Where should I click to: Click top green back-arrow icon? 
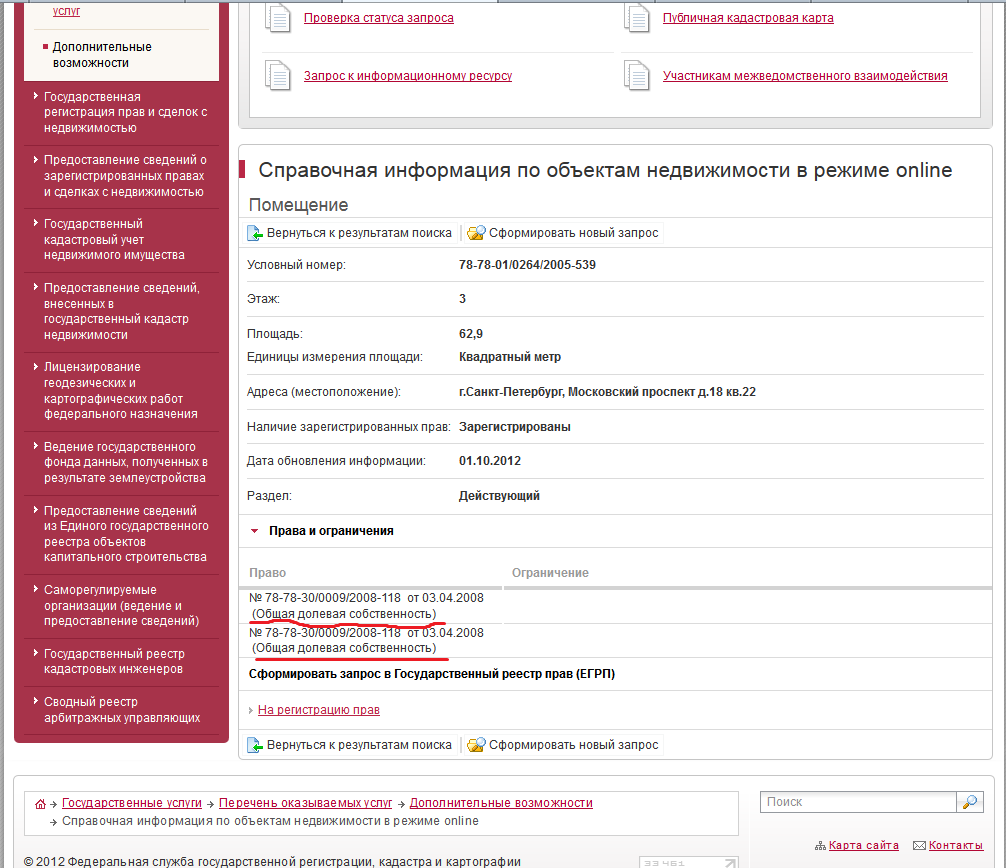(x=255, y=233)
